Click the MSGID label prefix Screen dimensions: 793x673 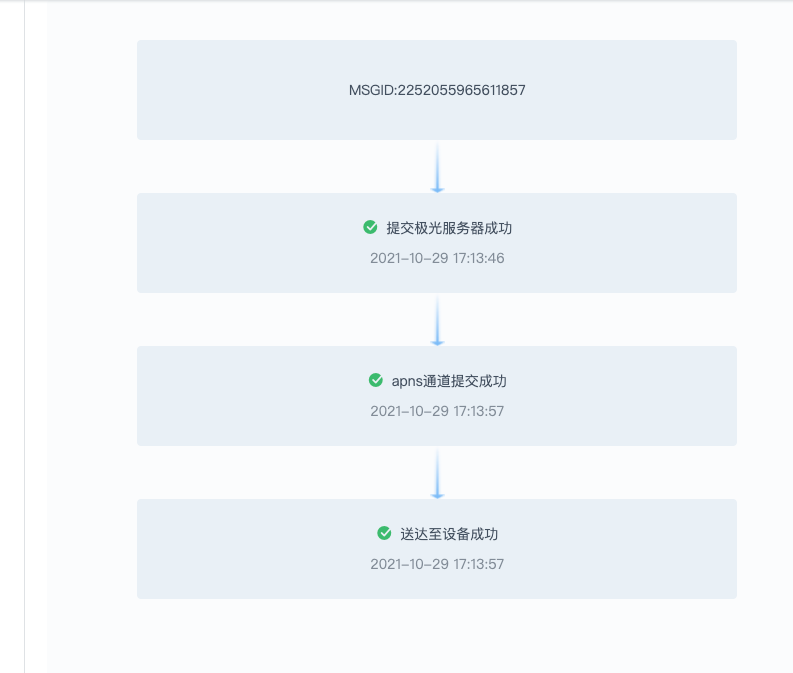(371, 90)
